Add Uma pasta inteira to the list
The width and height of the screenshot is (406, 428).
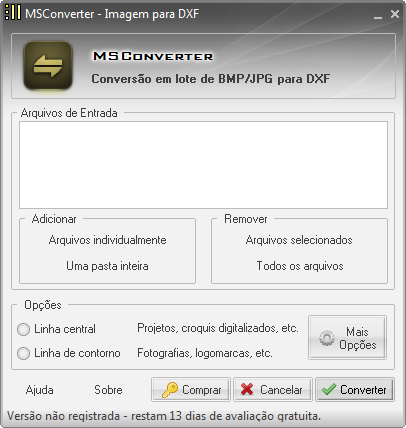tap(107, 266)
